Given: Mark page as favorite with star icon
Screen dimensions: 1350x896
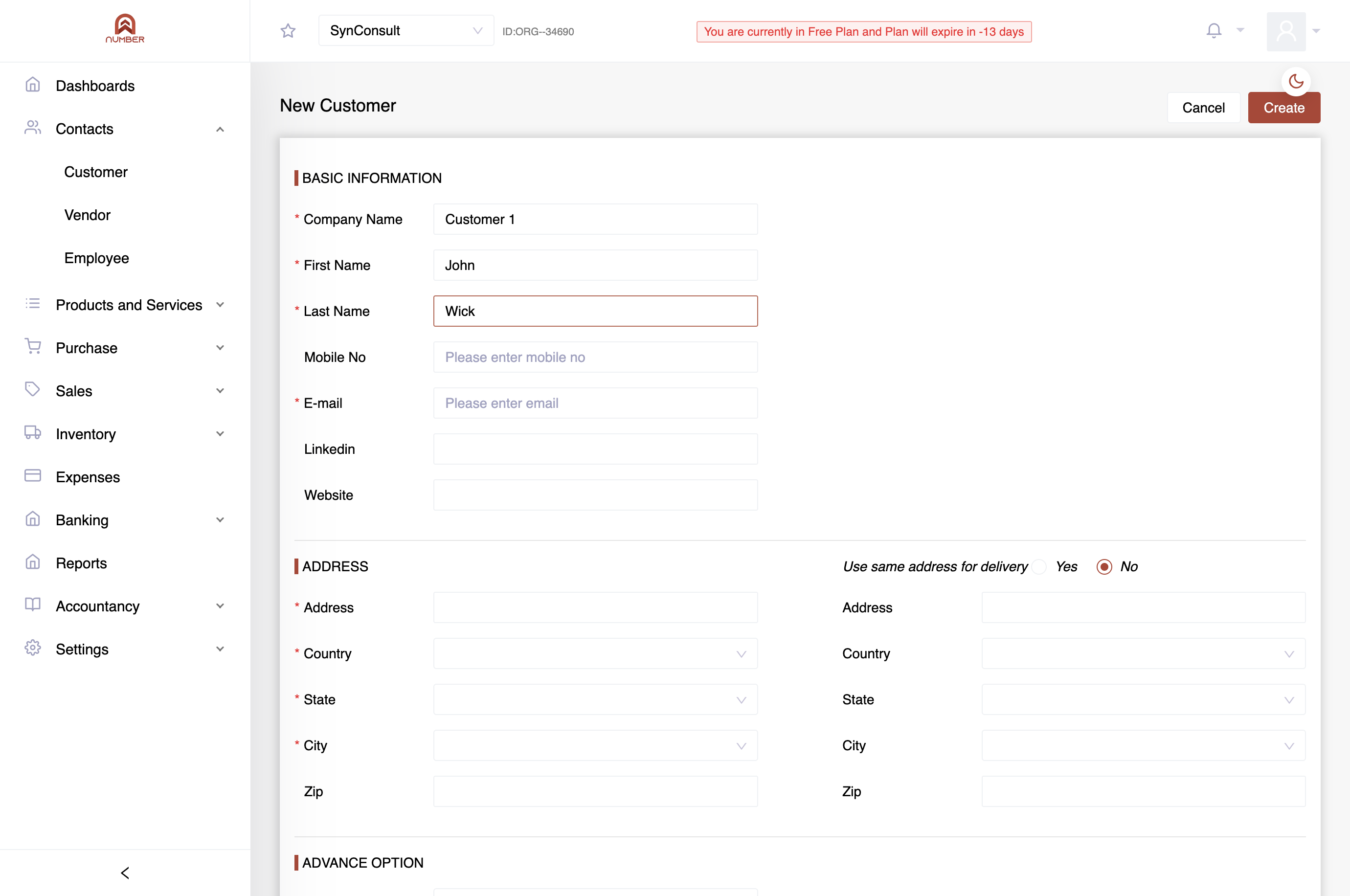Looking at the screenshot, I should coord(288,31).
